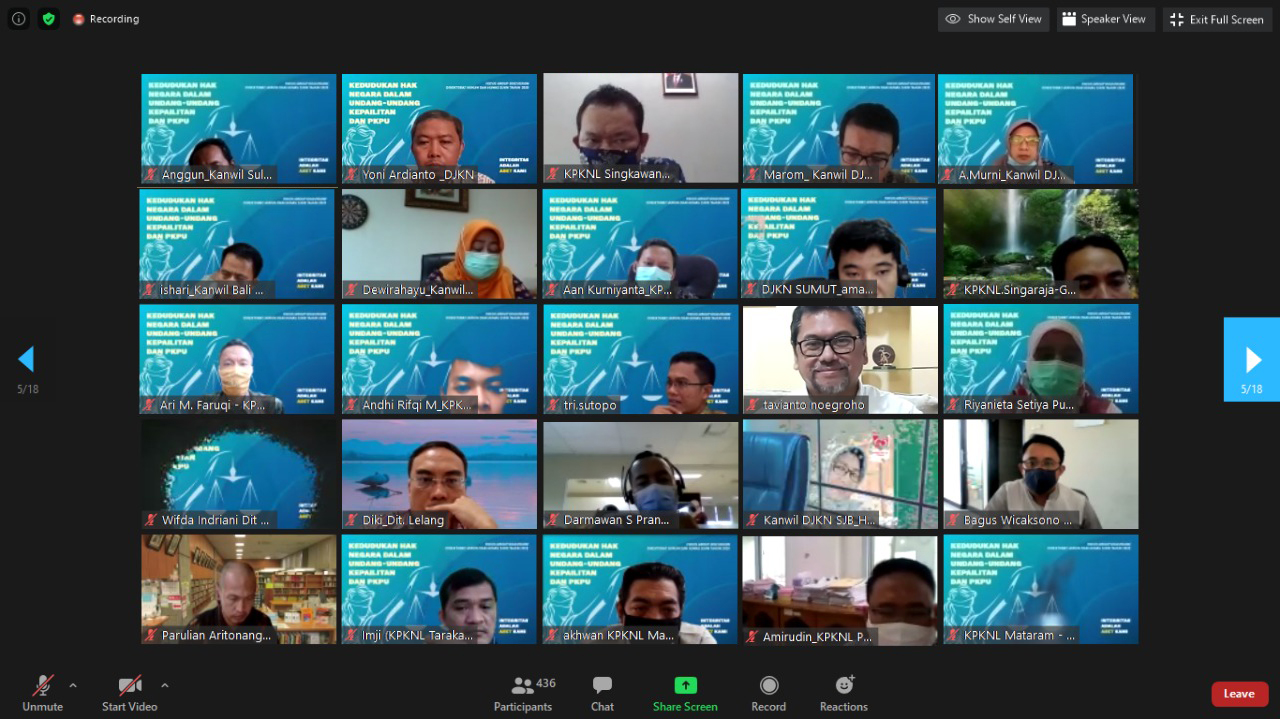Select tavianto noegroho's video tile
Screen dimensions: 1280x719
pos(840,358)
